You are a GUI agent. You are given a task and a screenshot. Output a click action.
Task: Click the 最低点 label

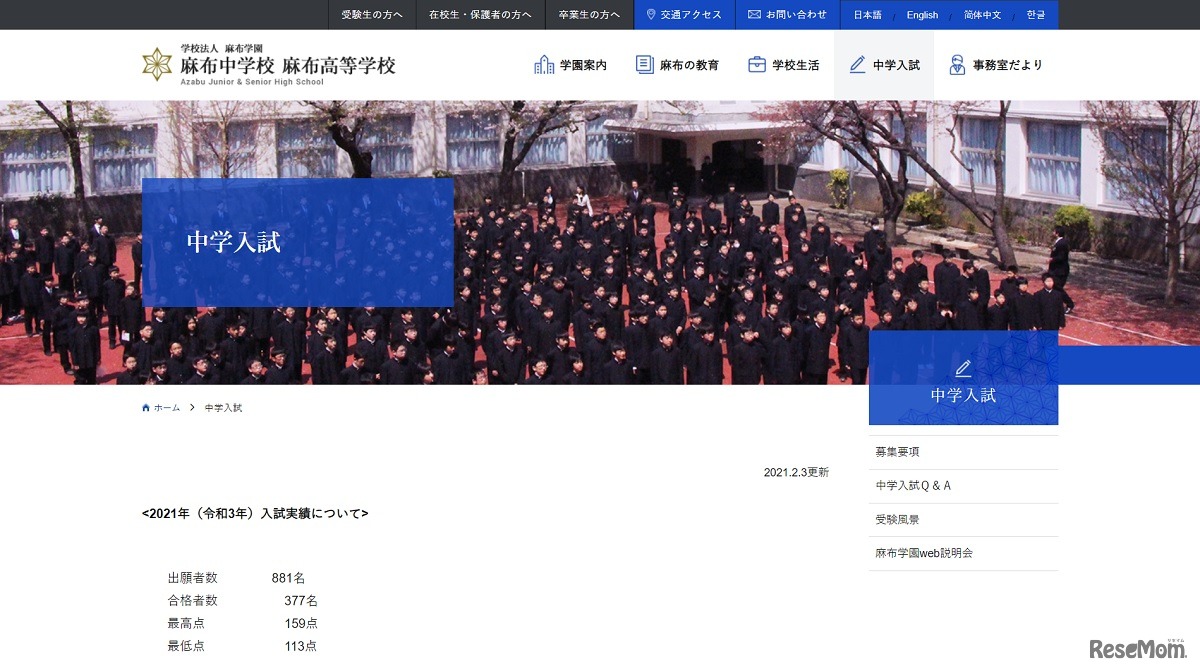click(x=186, y=646)
